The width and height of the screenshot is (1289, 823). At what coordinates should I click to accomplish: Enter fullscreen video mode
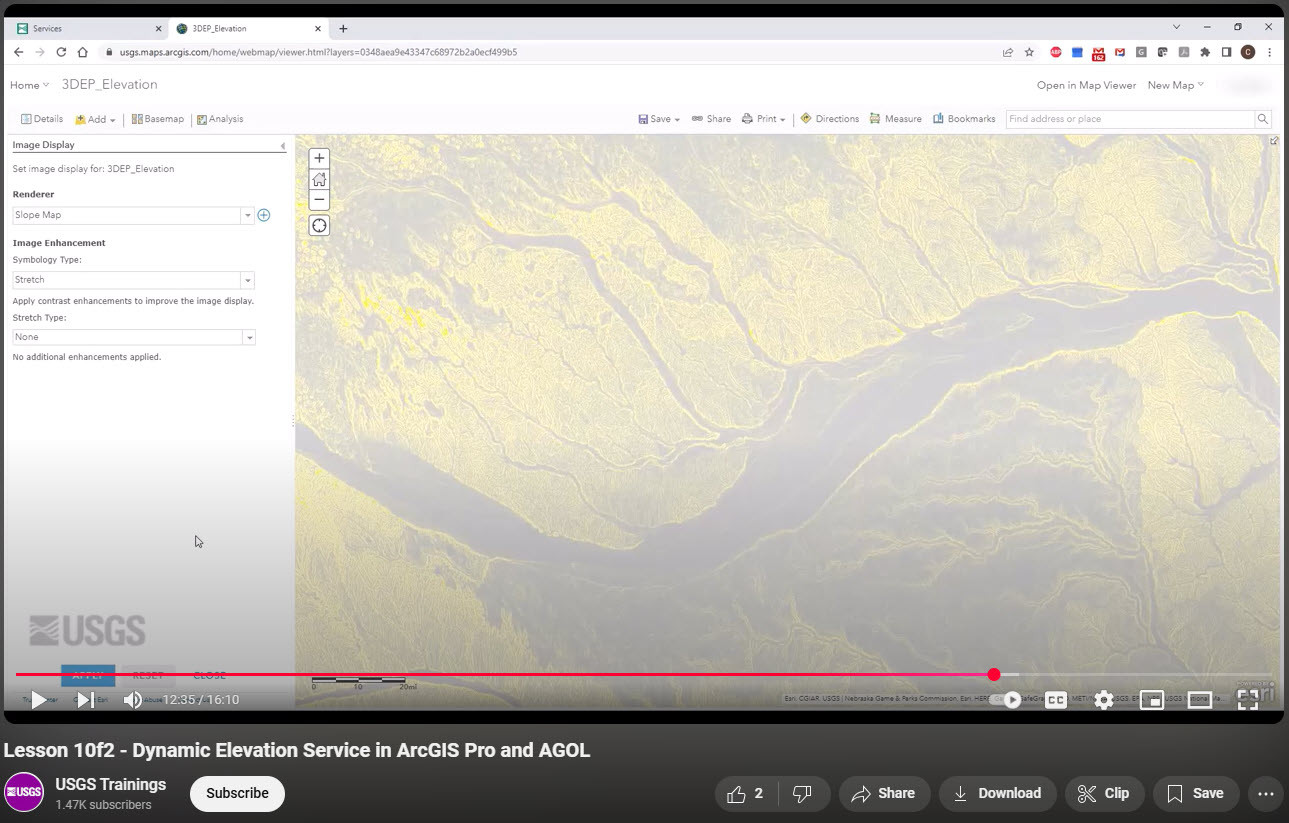(1248, 700)
